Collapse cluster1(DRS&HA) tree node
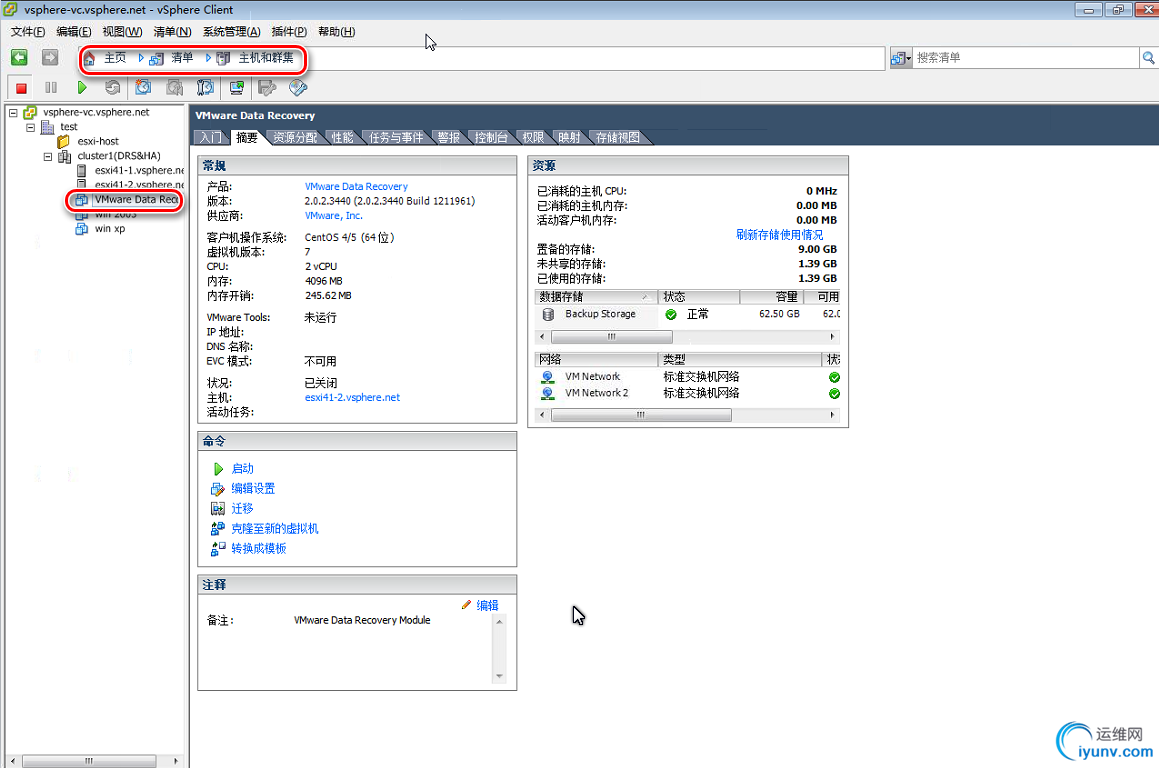Image resolution: width=1159 pixels, height=768 pixels. 47,157
